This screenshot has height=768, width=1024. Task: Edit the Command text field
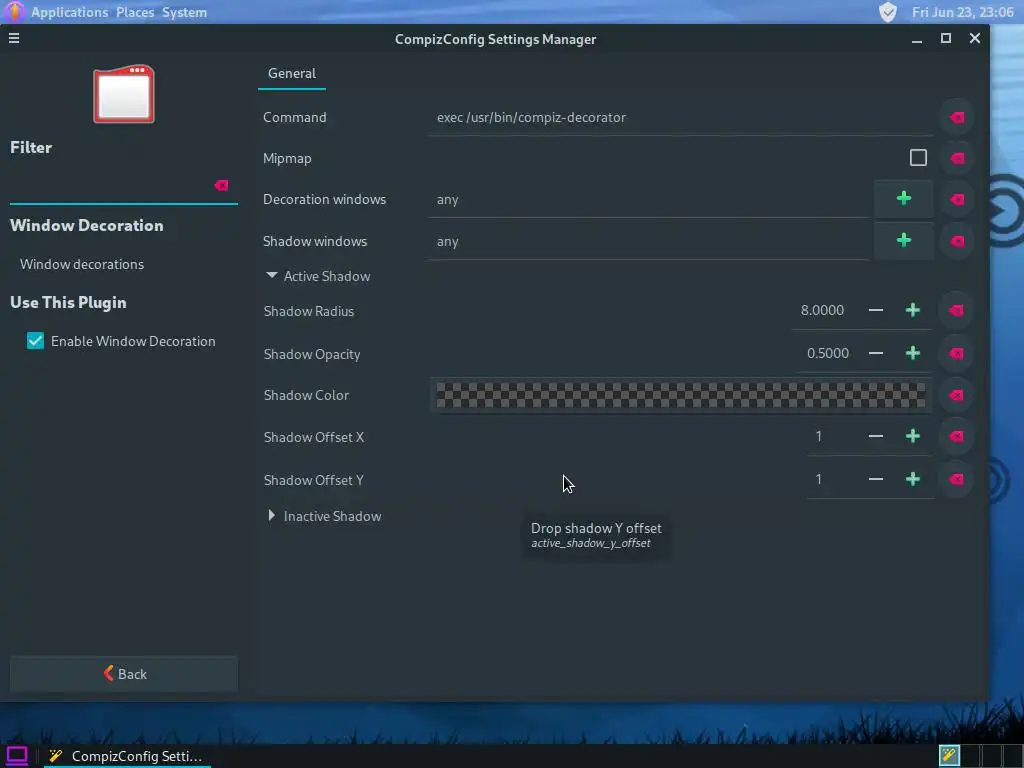[680, 118]
